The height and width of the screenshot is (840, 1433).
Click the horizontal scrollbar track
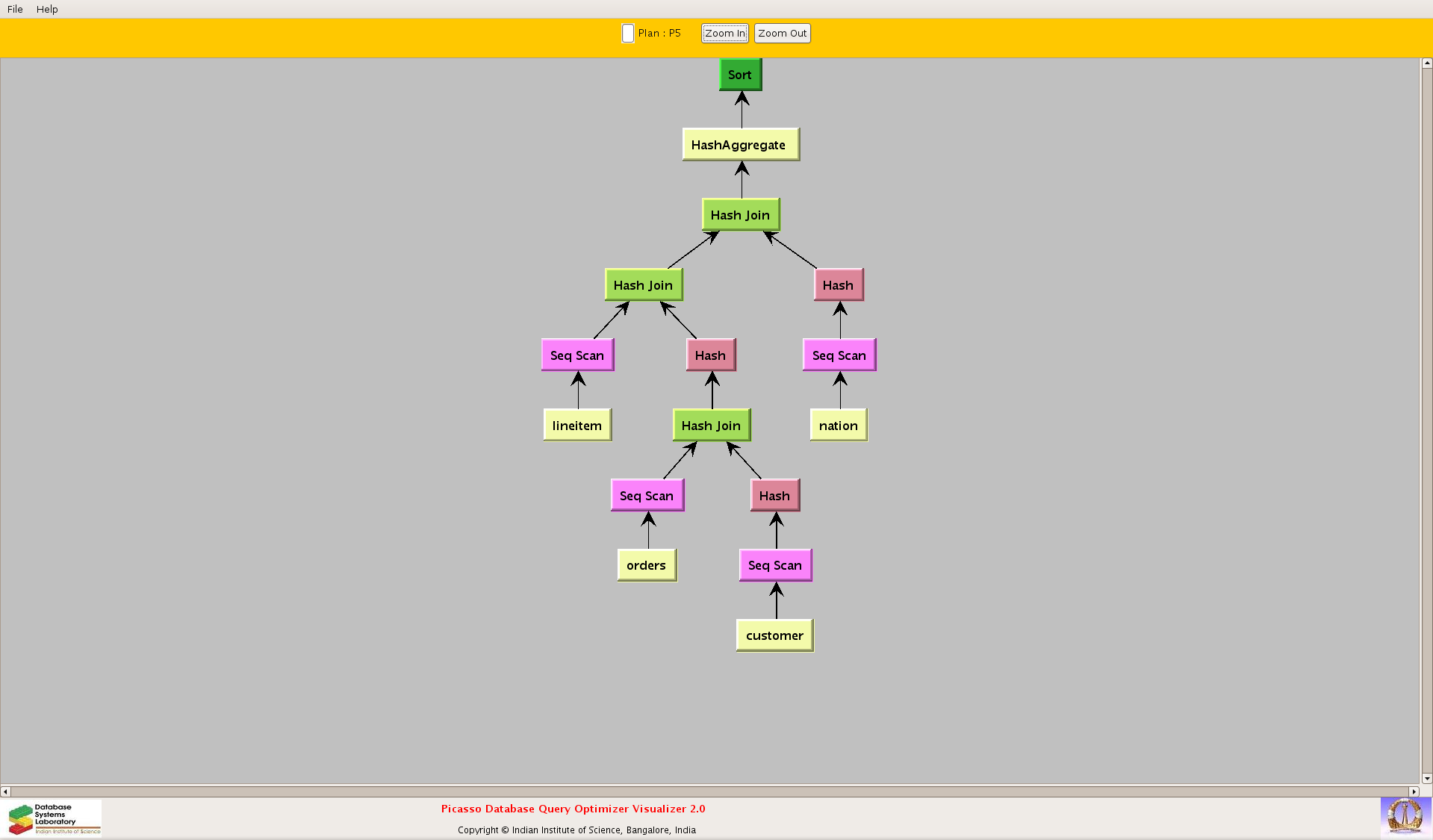point(709,791)
